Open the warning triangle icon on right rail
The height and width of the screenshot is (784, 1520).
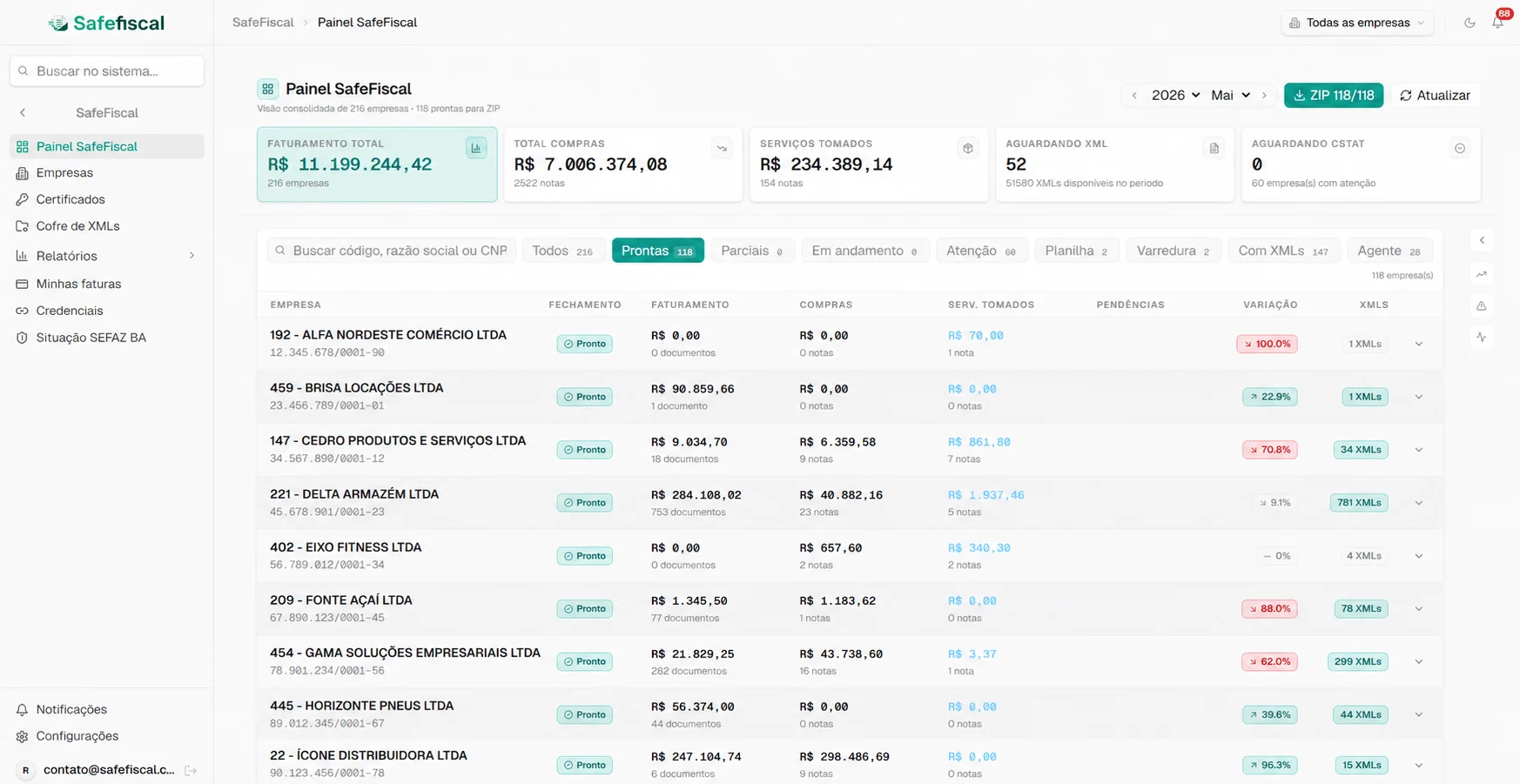[1482, 305]
